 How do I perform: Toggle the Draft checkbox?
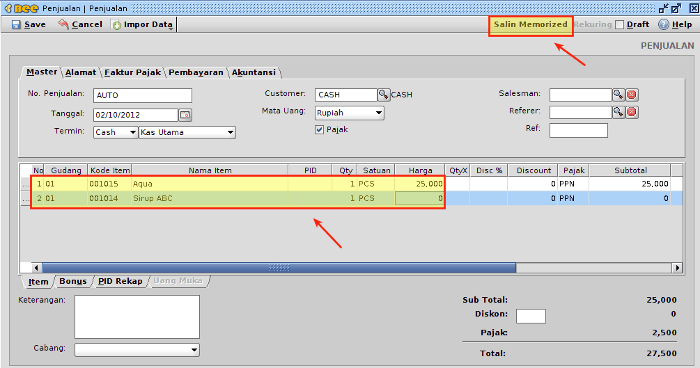click(x=619, y=25)
